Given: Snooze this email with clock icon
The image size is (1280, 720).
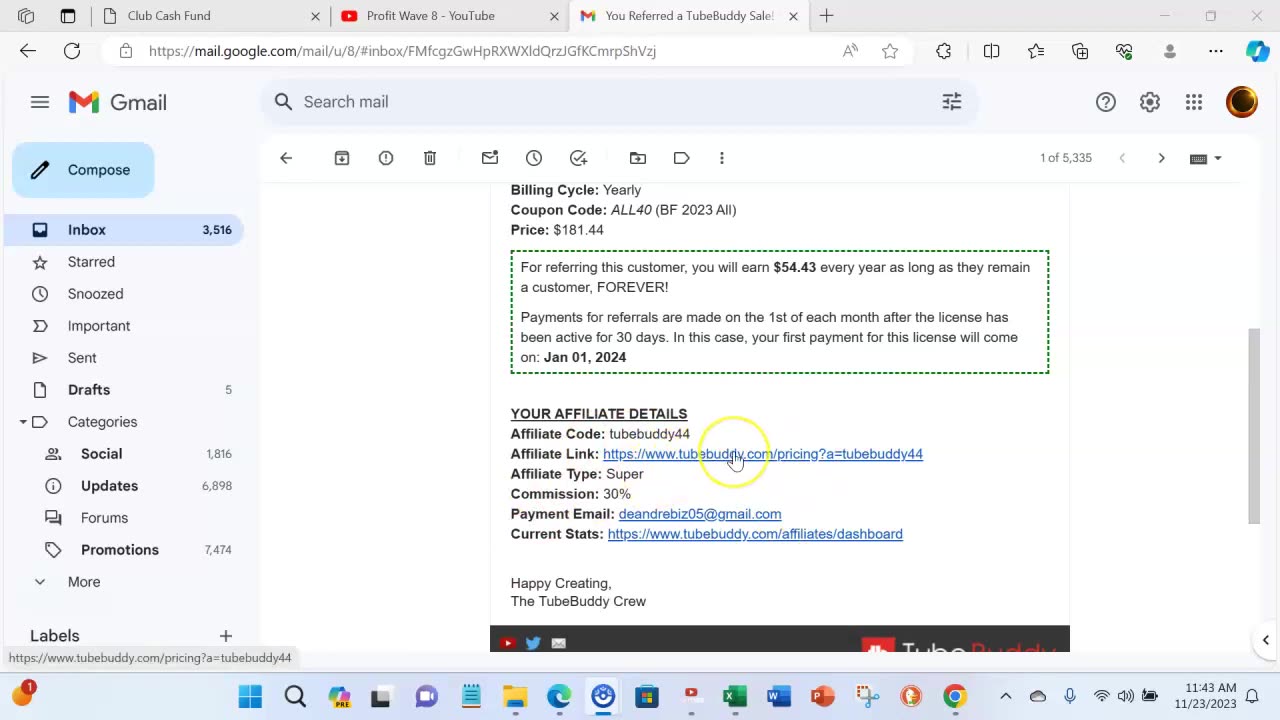Looking at the screenshot, I should coord(534,158).
